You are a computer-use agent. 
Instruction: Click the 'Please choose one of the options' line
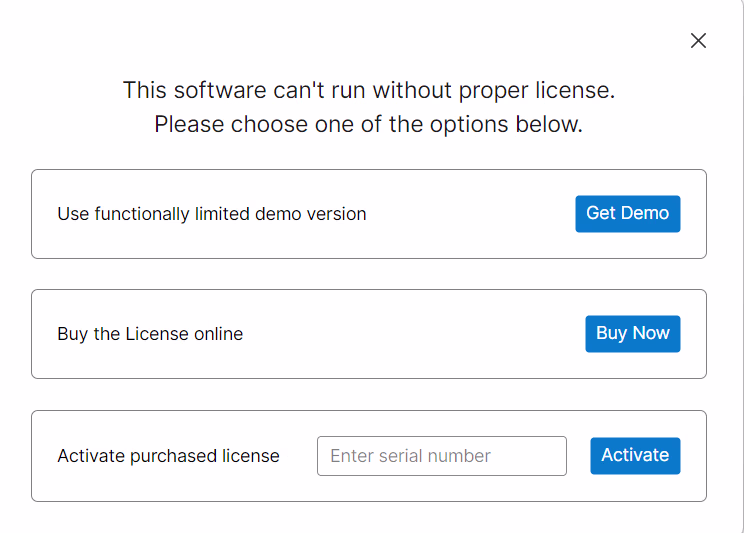pos(369,124)
